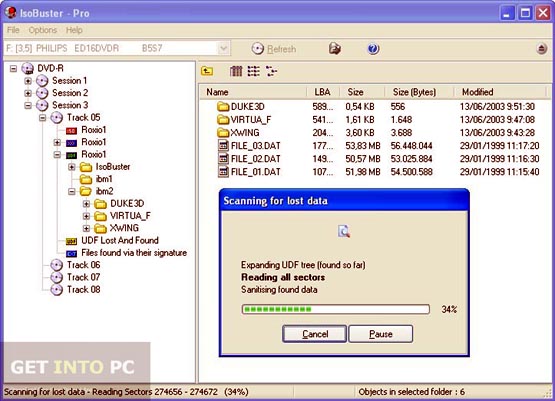Click the XWING folder icon in file list
Image resolution: width=555 pixels, height=401 pixels.
[x=223, y=133]
